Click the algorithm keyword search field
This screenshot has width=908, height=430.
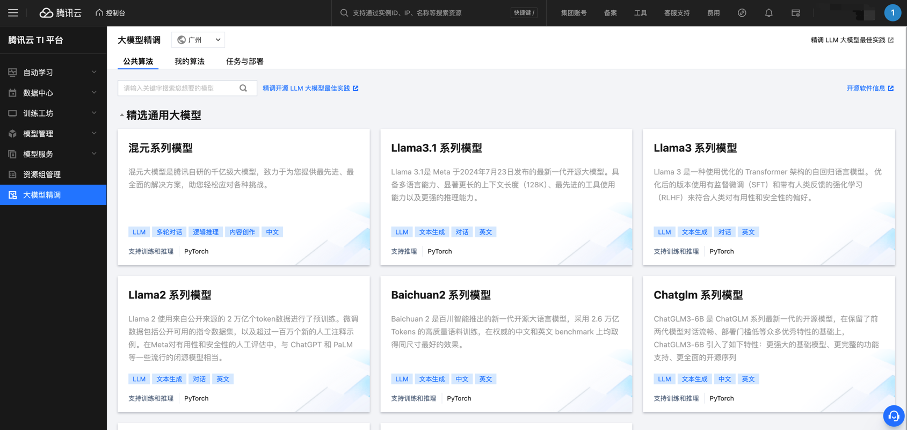tap(177, 88)
